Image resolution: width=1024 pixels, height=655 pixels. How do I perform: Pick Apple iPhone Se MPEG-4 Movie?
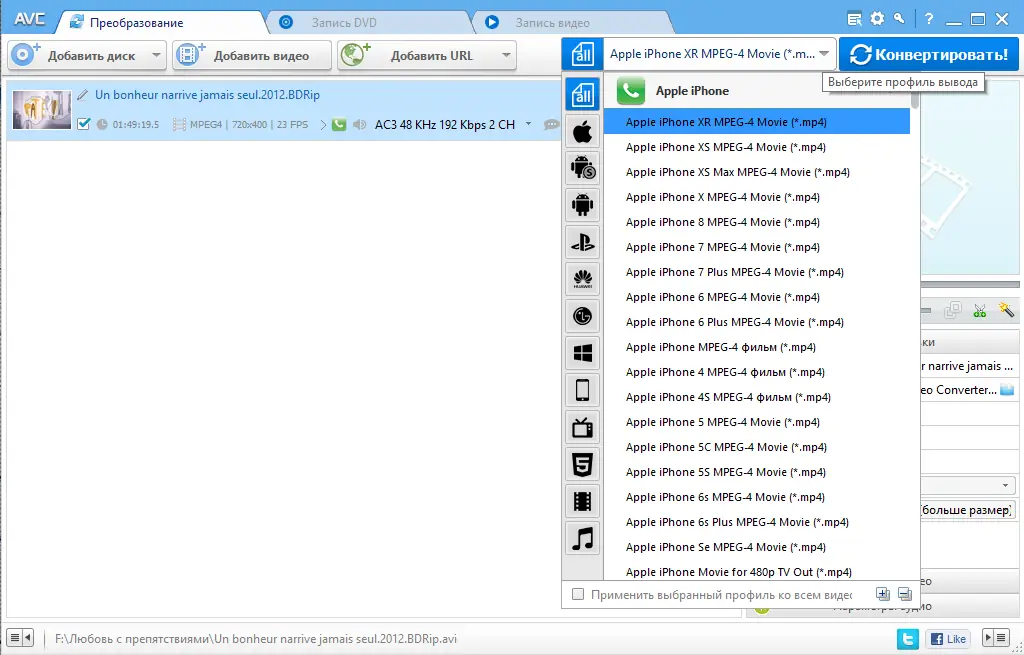pyautogui.click(x=756, y=547)
